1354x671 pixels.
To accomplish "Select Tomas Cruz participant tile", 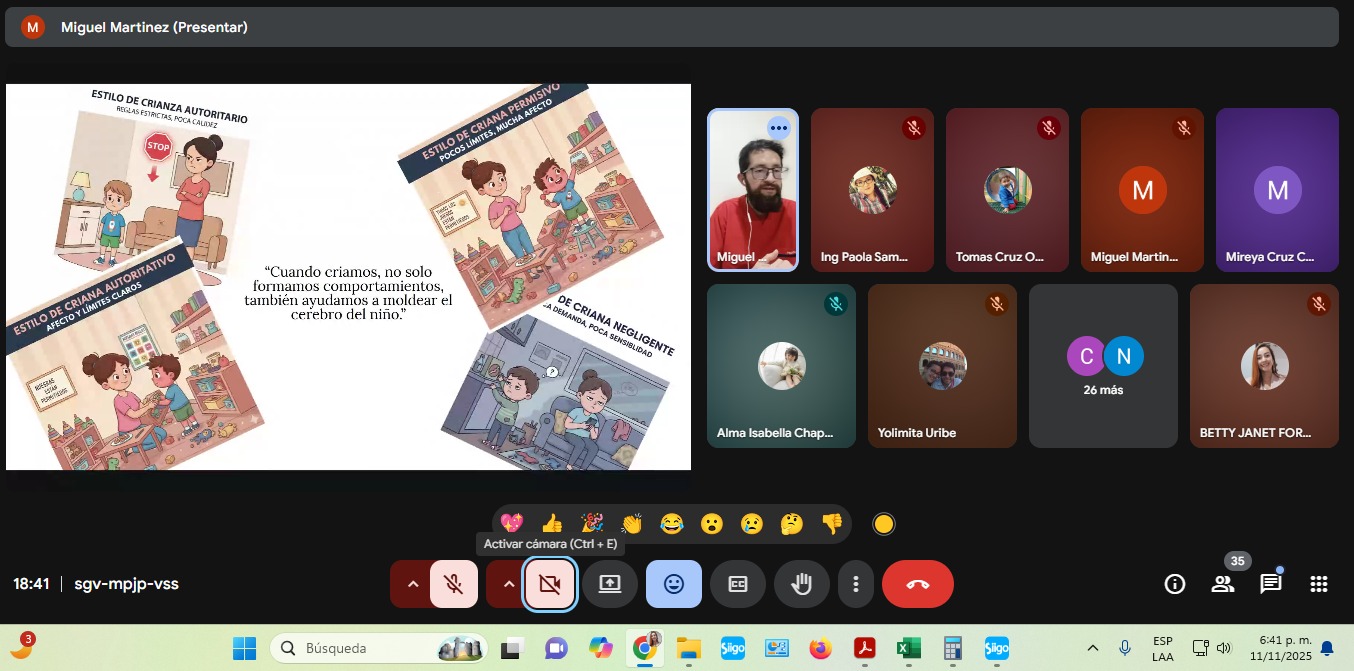I will (x=1007, y=190).
